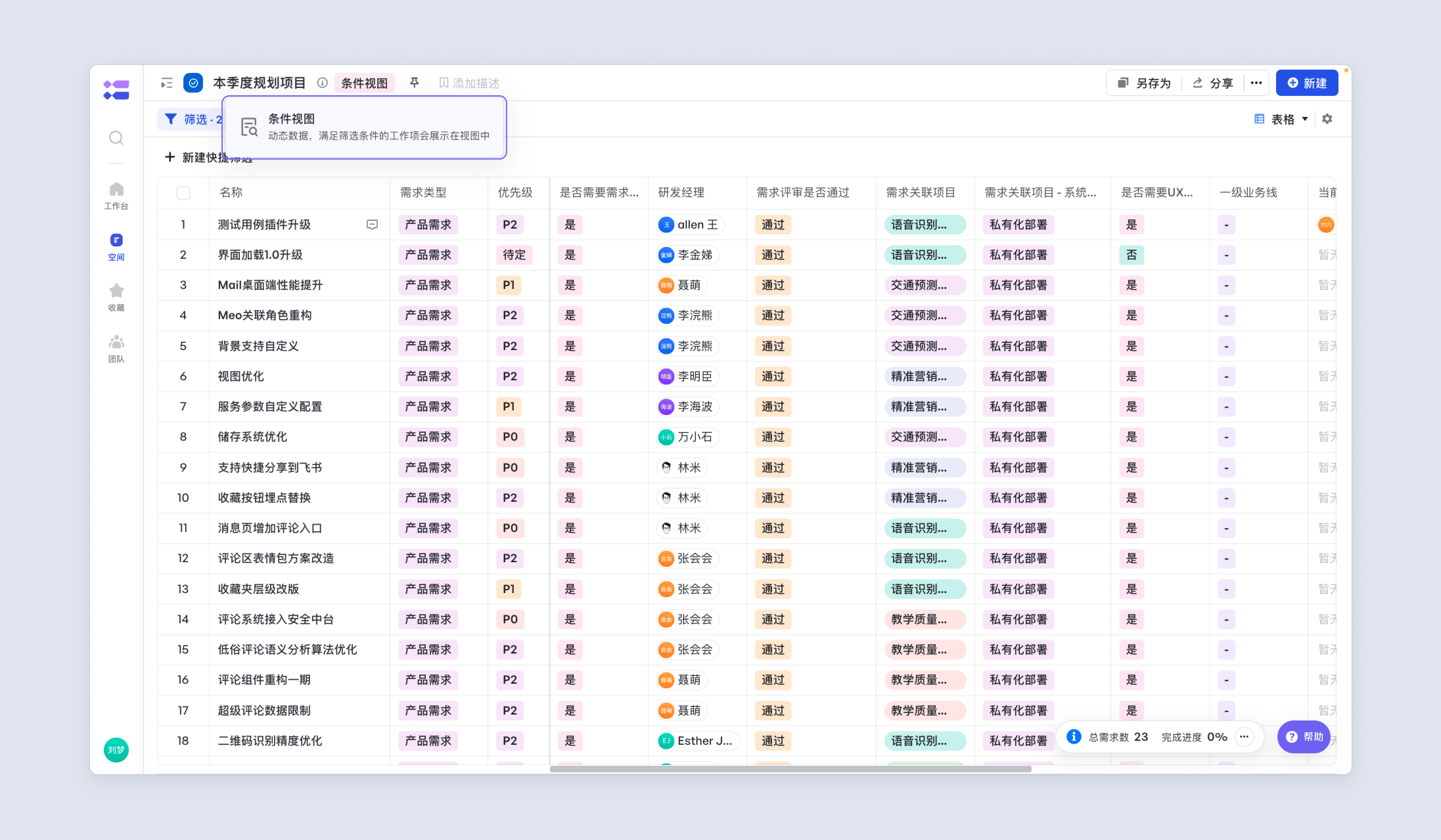
Task: Go to 工作台 workbench
Action: (x=116, y=195)
